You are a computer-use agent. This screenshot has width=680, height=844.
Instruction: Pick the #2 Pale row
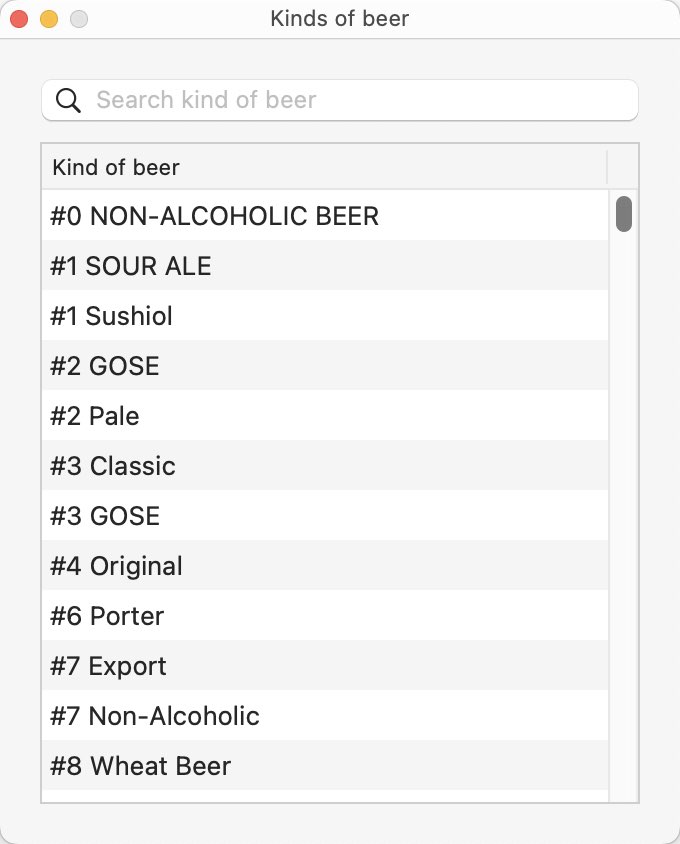click(x=325, y=416)
